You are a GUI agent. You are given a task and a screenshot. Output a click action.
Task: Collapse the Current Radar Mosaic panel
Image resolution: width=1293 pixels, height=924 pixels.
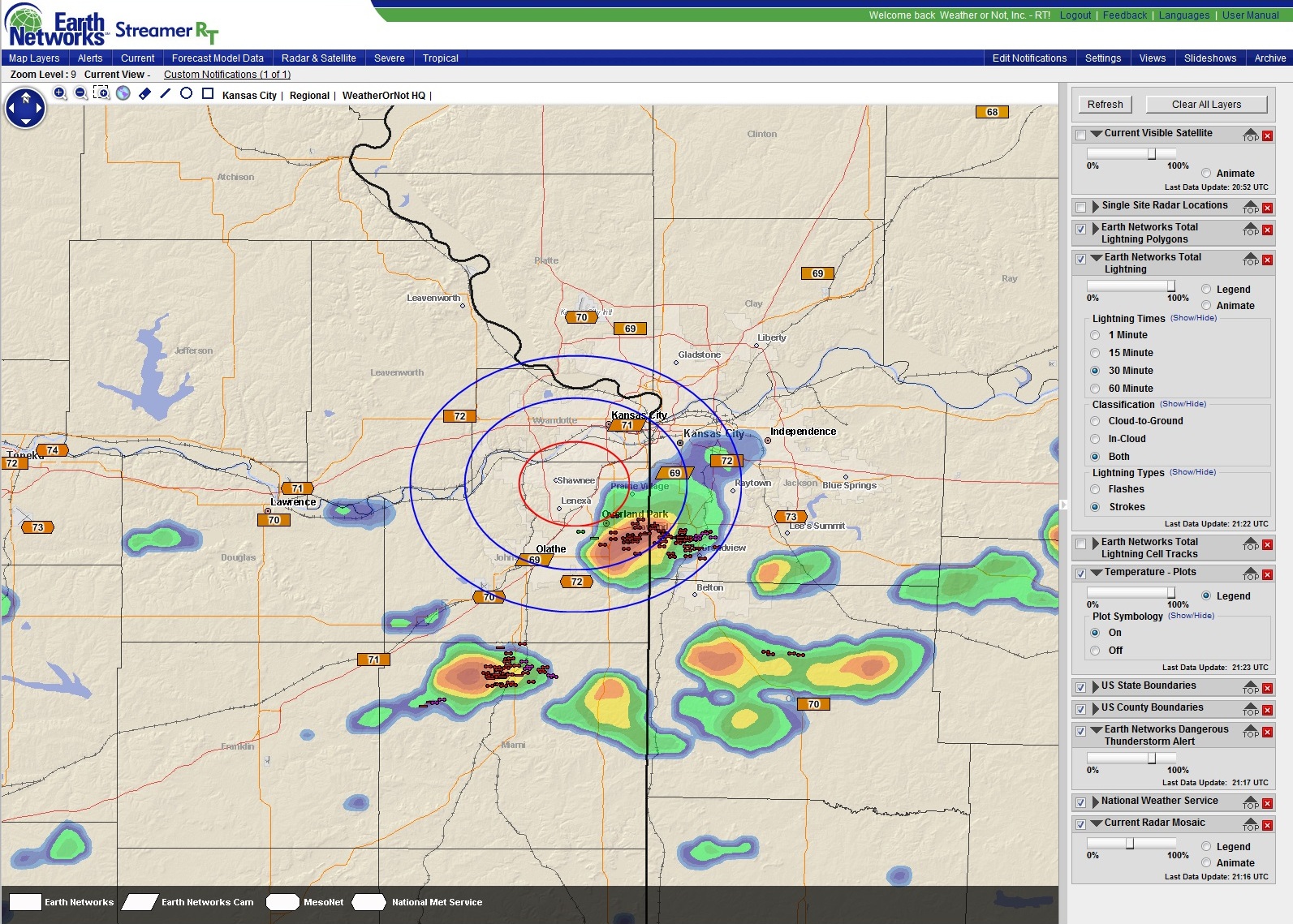[1097, 823]
